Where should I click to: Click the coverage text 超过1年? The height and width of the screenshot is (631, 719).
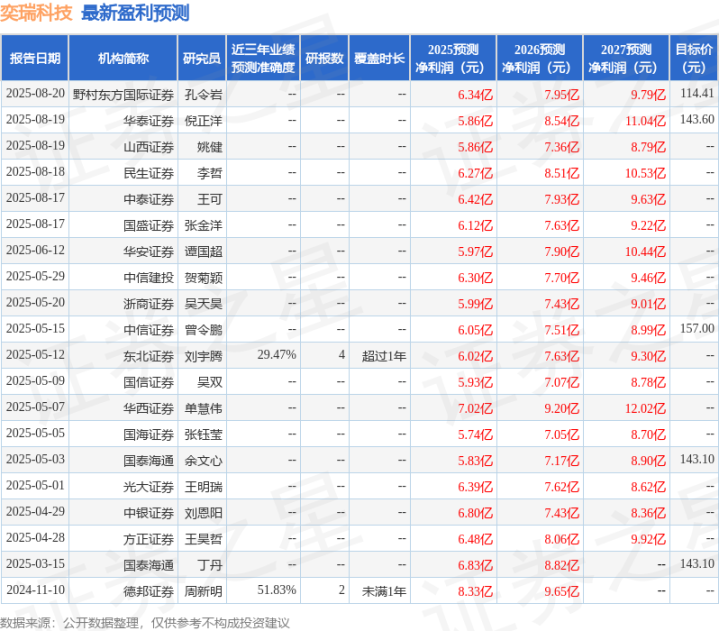tap(384, 356)
